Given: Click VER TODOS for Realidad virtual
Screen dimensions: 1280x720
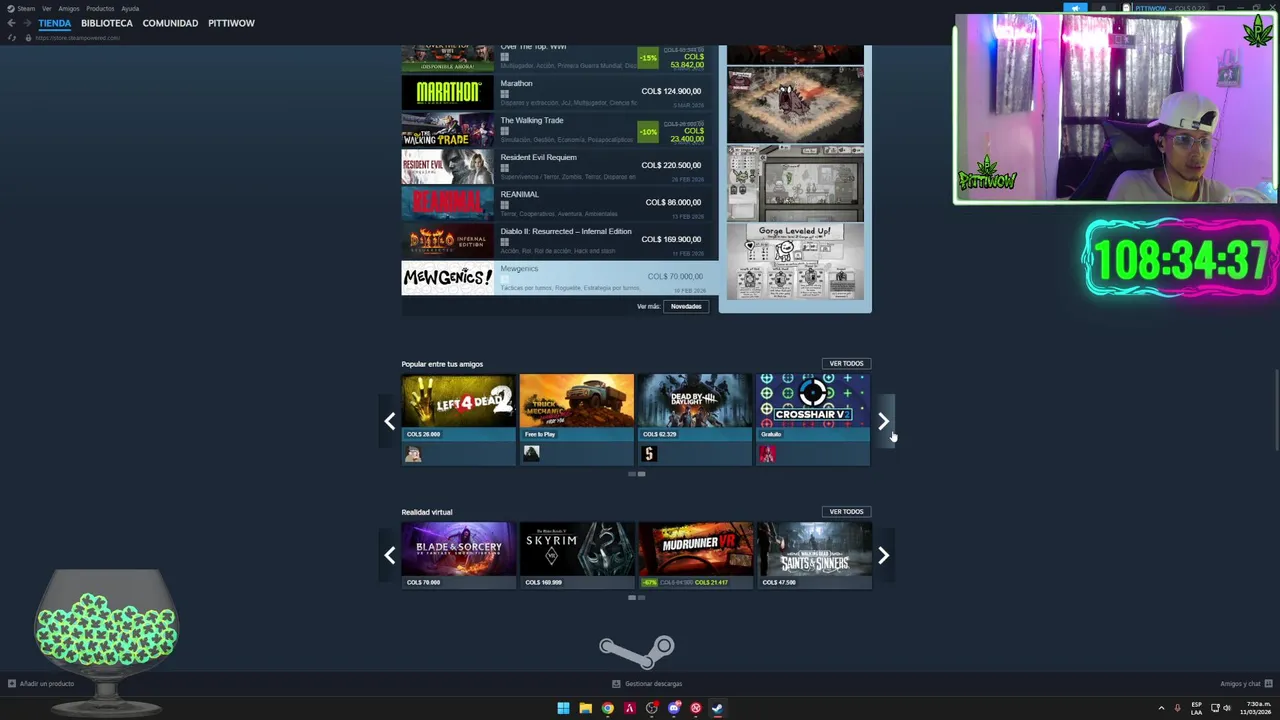Looking at the screenshot, I should [x=846, y=512].
